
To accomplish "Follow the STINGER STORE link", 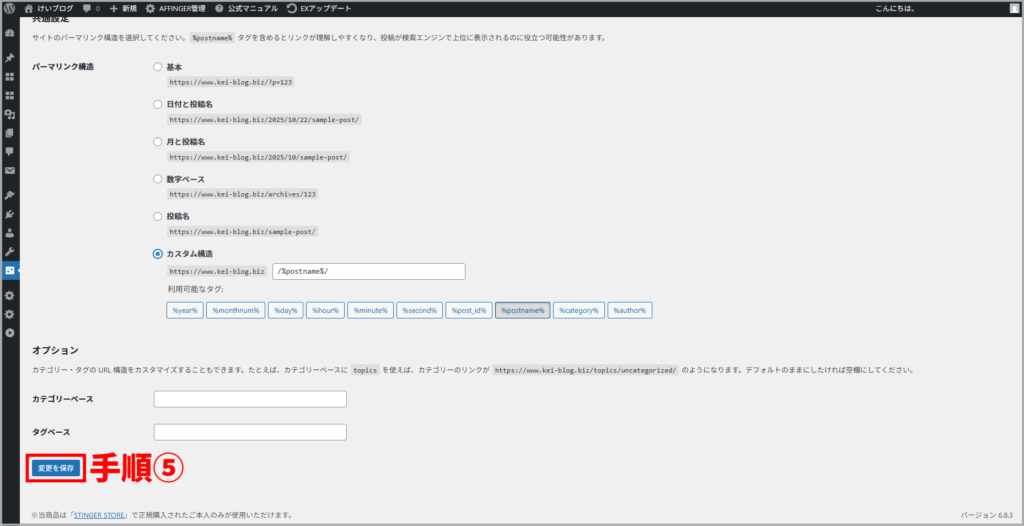I will point(97,515).
